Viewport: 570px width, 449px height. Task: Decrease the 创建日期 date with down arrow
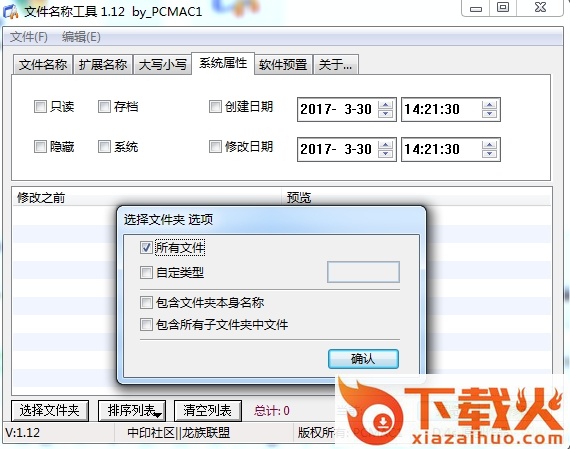pos(385,113)
